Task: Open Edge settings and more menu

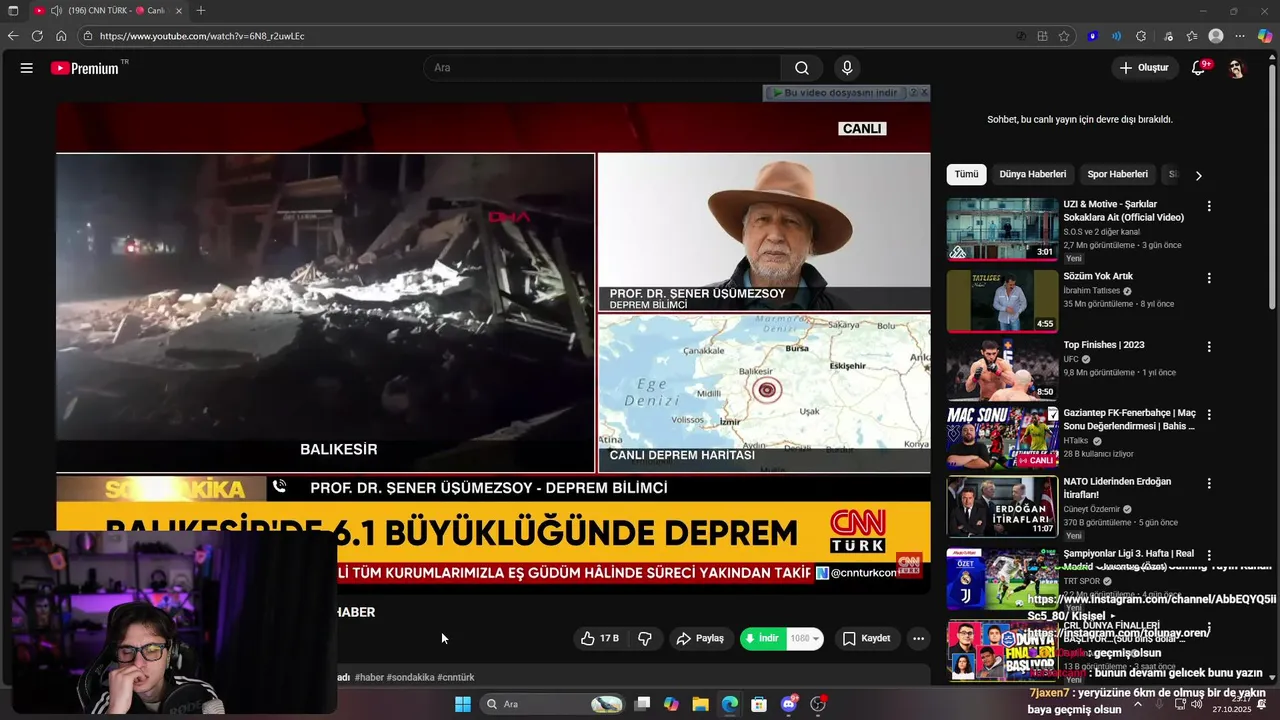Action: (x=1240, y=36)
